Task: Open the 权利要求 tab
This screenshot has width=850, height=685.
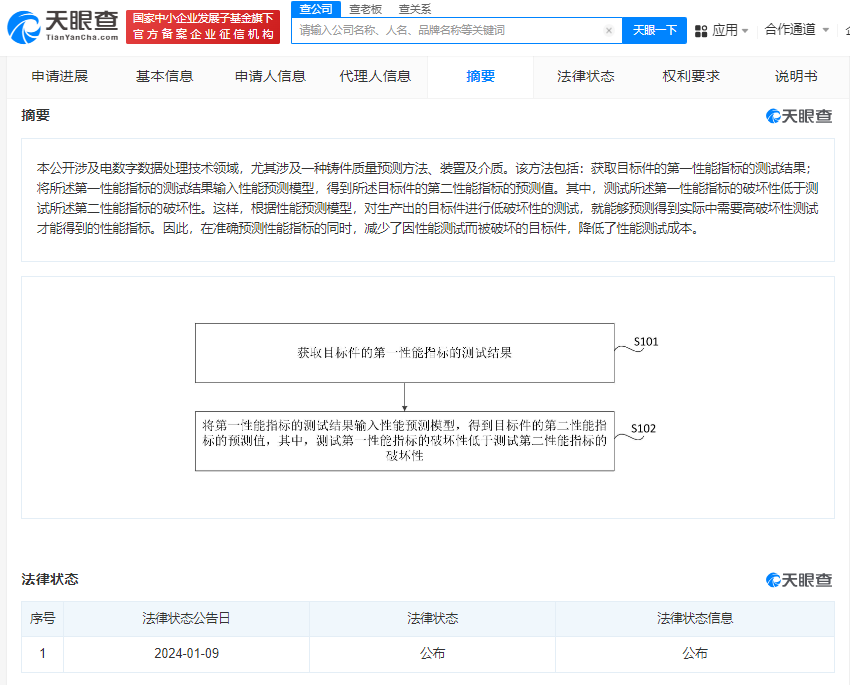Action: [x=690, y=76]
